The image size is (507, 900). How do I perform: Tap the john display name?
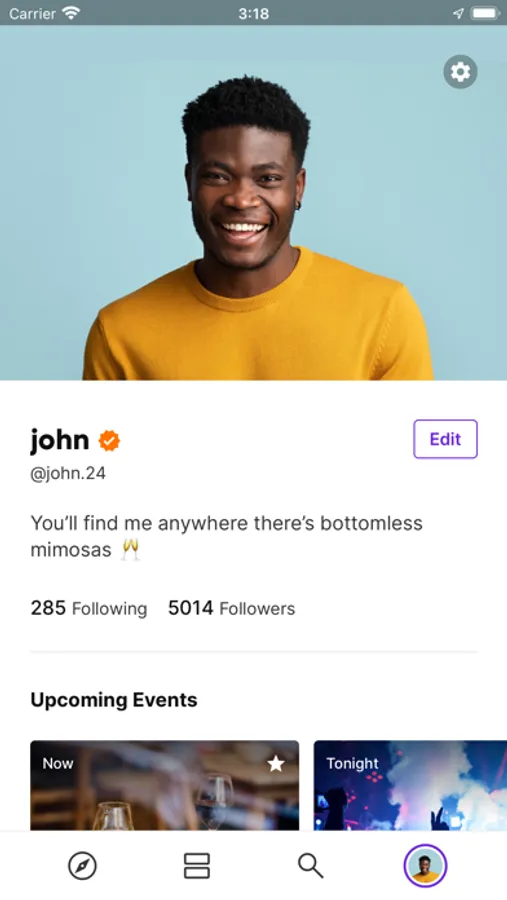point(60,440)
